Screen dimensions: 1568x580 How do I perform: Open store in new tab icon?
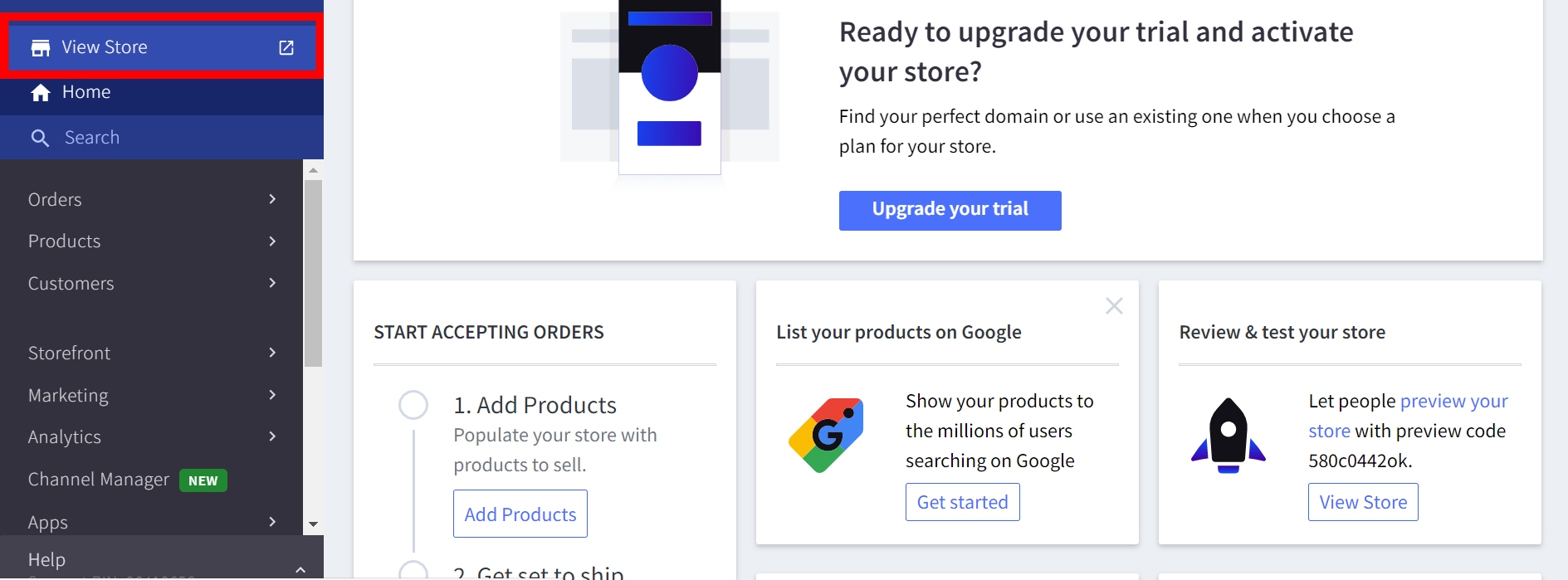286,48
